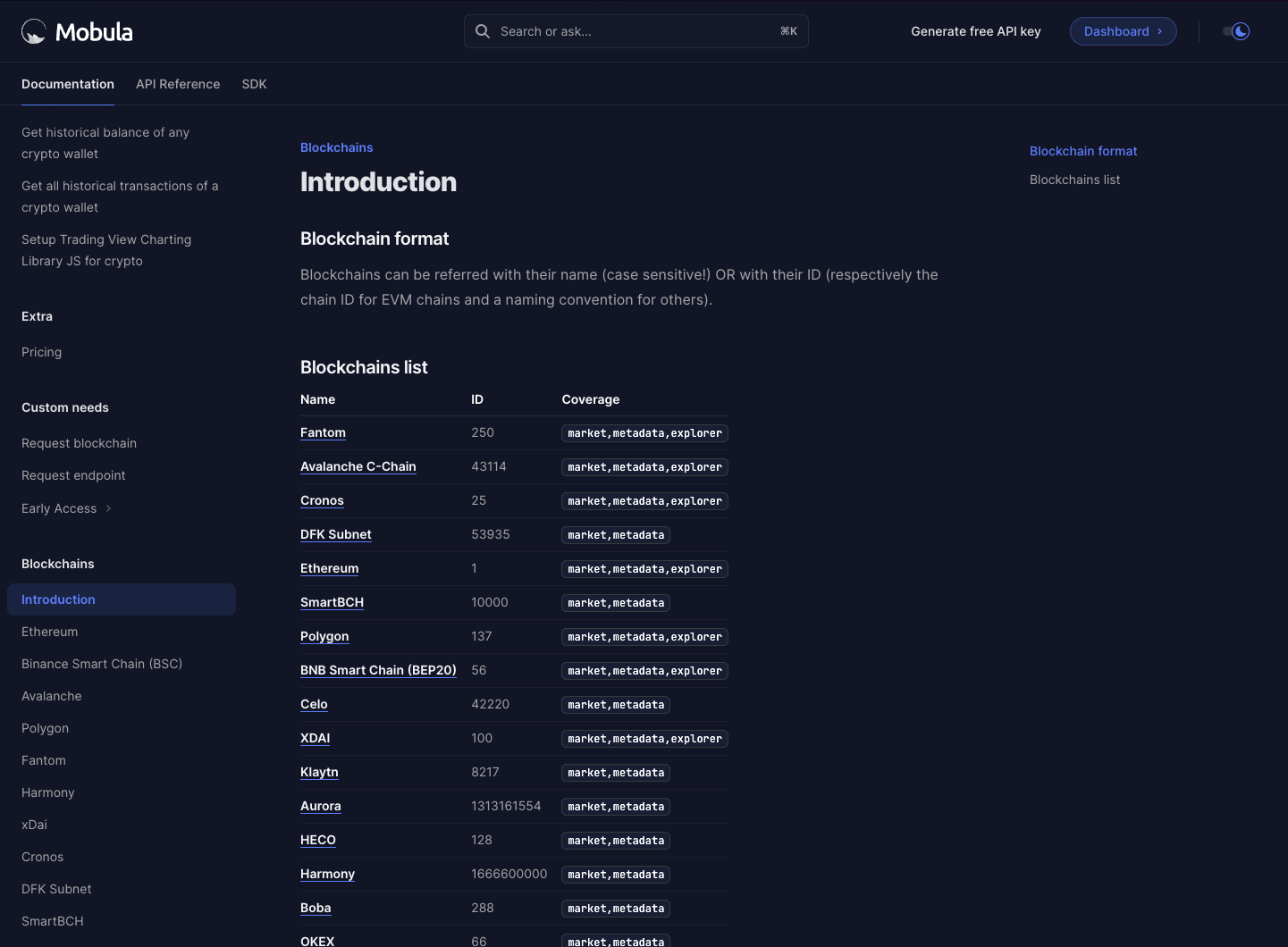Image resolution: width=1288 pixels, height=947 pixels.
Task: Click the search magnifier icon
Action: pos(483,31)
